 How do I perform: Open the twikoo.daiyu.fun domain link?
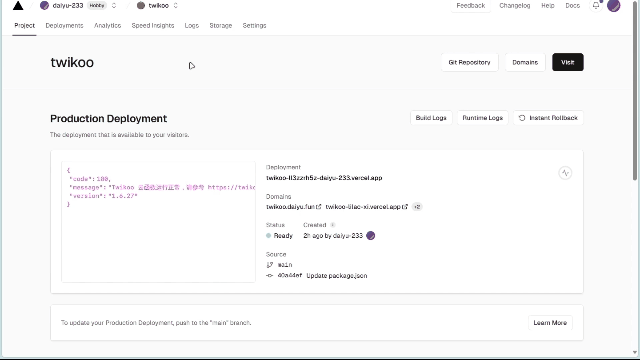pyautogui.click(x=291, y=207)
